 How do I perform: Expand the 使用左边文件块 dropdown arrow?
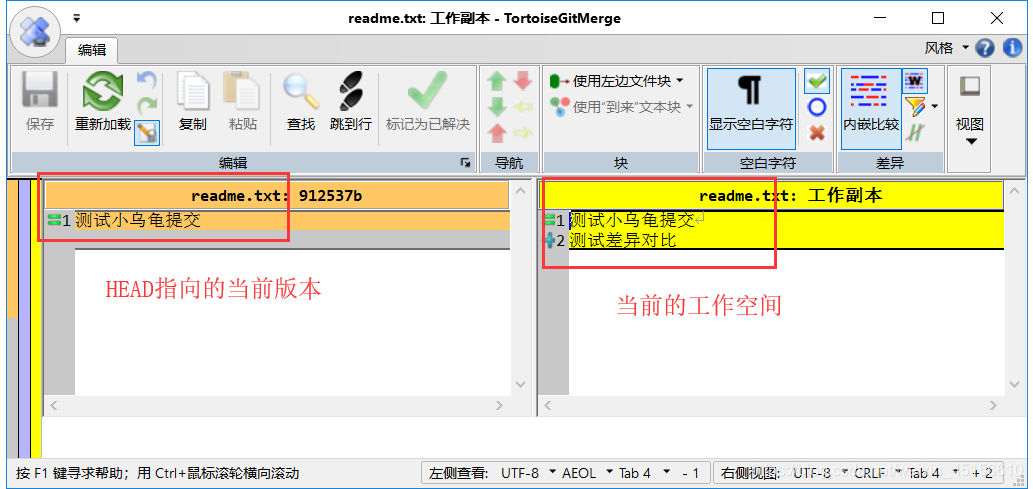click(680, 81)
